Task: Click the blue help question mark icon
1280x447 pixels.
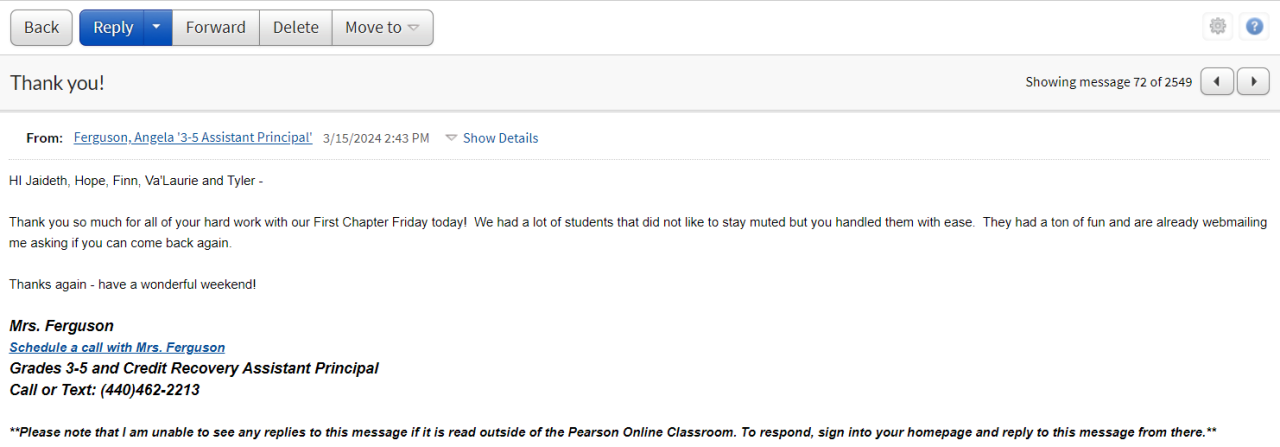Action: (1254, 27)
